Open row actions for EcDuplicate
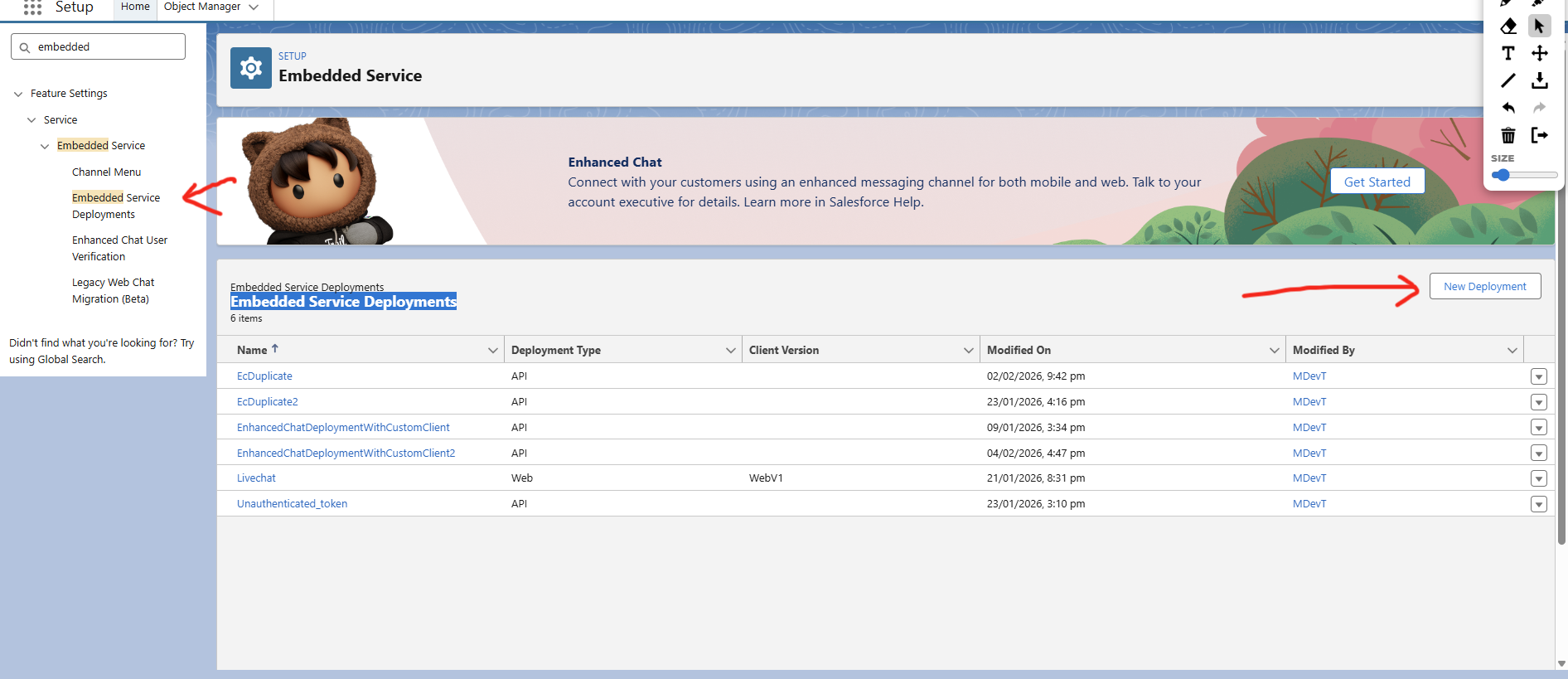 coord(1539,376)
